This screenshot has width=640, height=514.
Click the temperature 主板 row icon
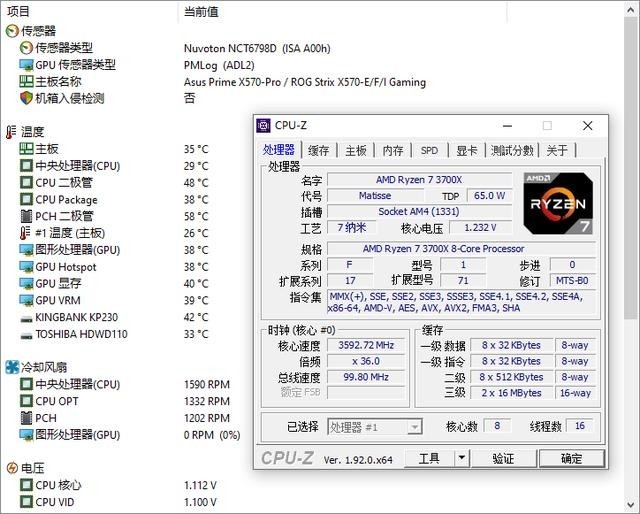coord(26,149)
